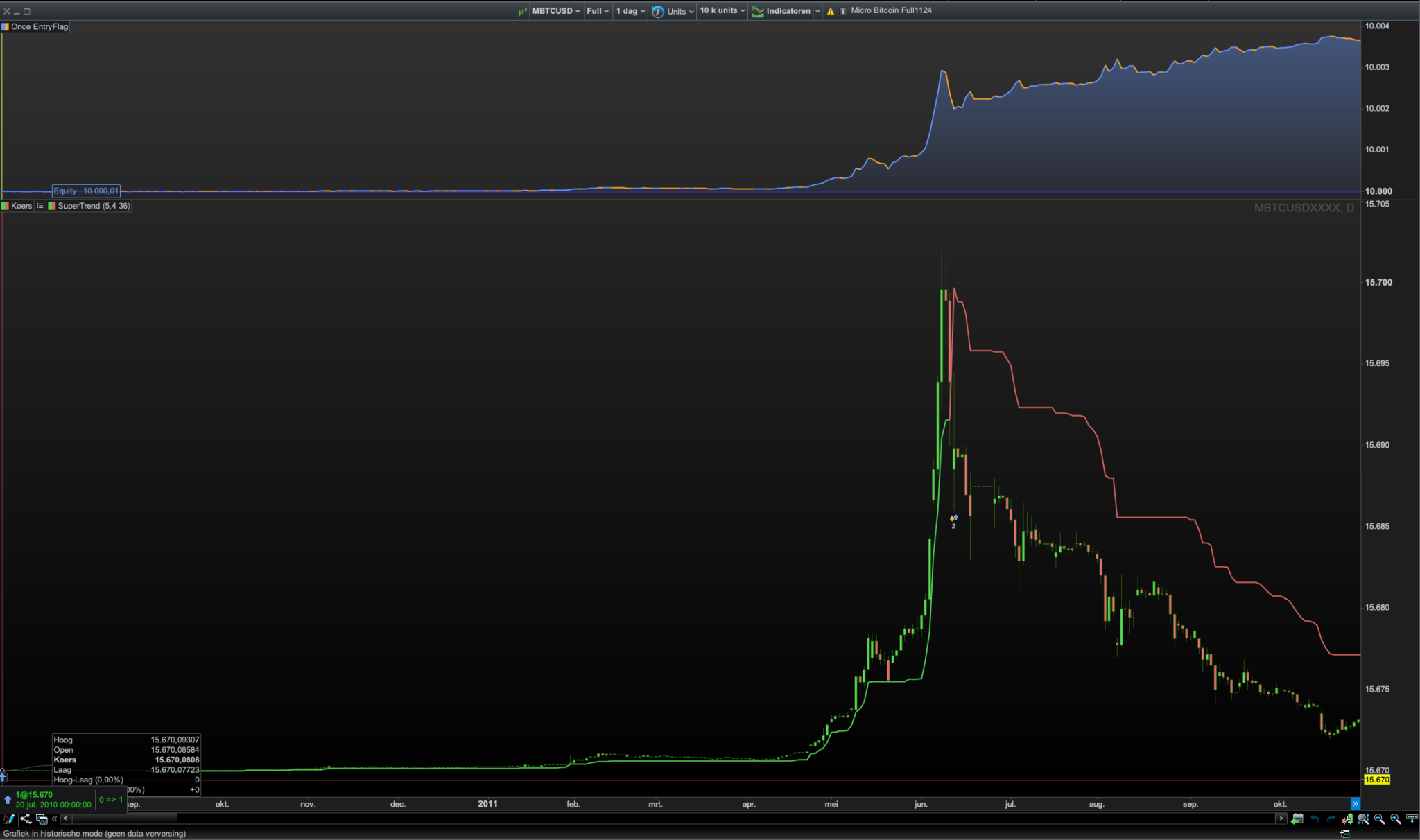Click the go-to-date calendar icon
Screen dimensions: 1420x840
pyautogui.click(x=1297, y=819)
